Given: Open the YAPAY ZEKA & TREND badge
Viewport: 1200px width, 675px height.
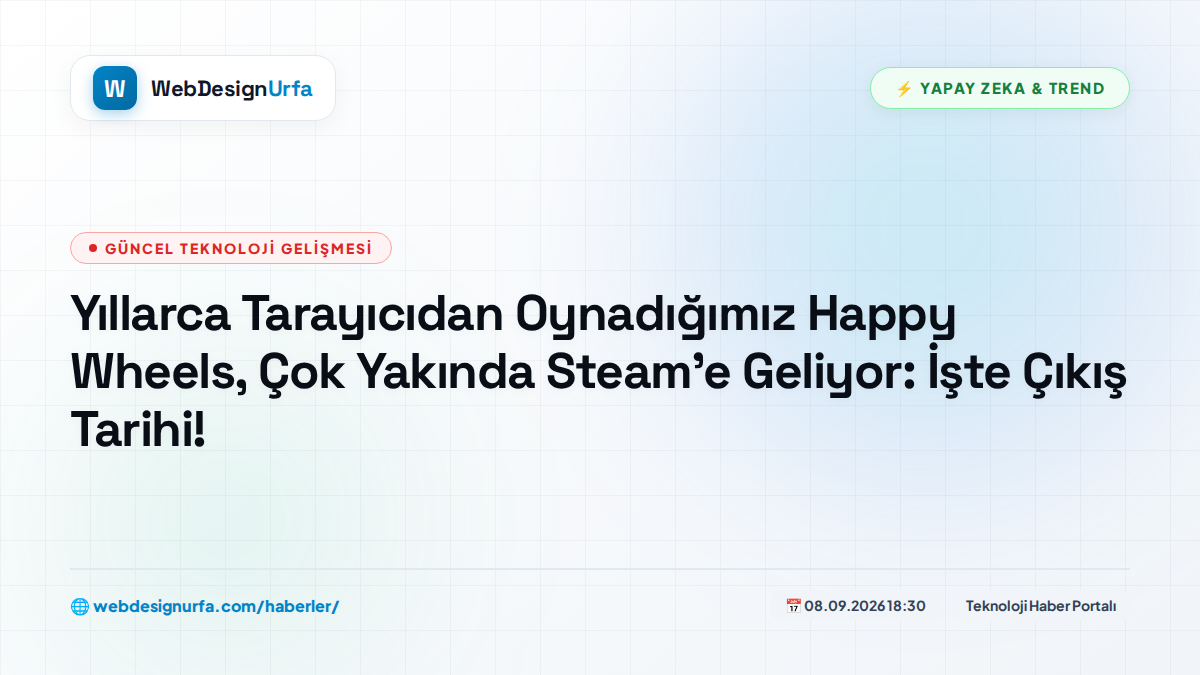Looking at the screenshot, I should coord(1000,88).
